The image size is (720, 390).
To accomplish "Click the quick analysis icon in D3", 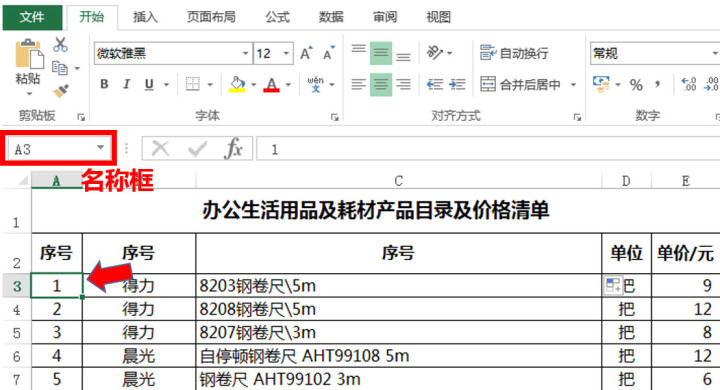I will click(613, 285).
